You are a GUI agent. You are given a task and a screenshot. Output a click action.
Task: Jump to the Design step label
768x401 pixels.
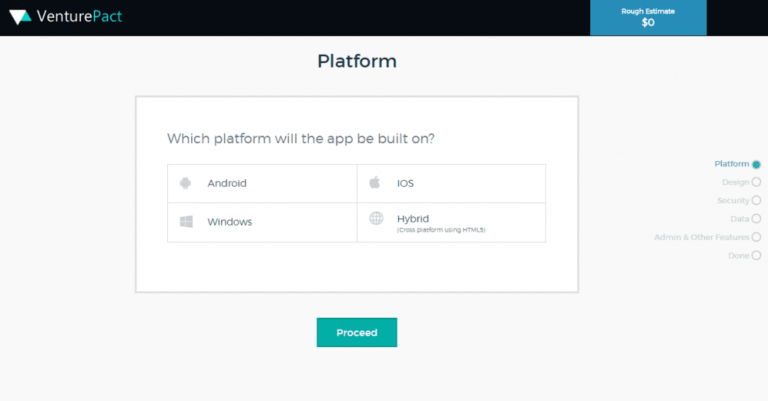coord(735,182)
